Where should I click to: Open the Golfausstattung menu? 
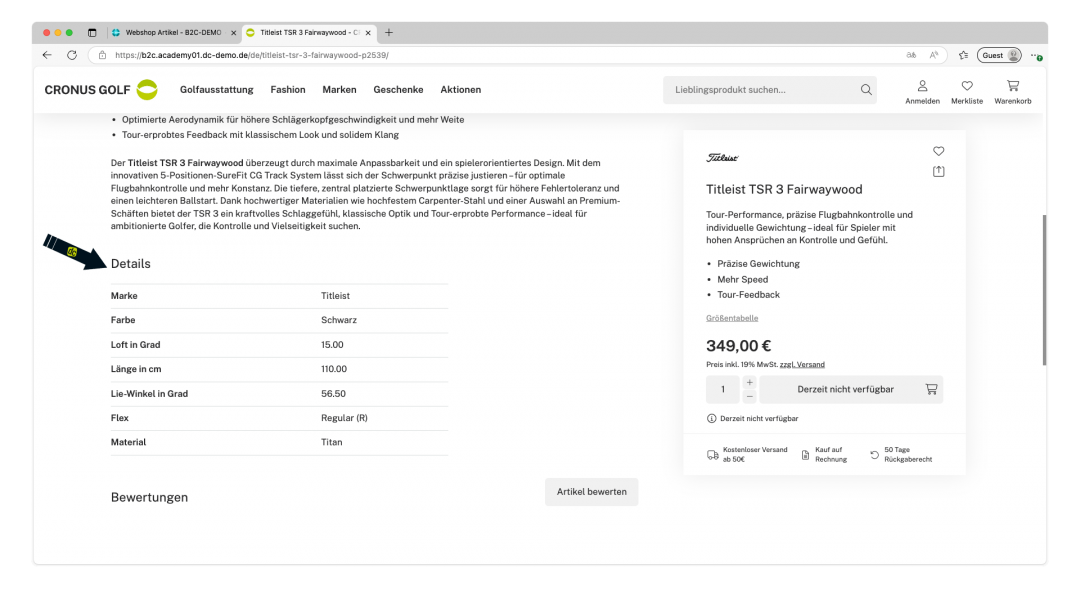(216, 90)
